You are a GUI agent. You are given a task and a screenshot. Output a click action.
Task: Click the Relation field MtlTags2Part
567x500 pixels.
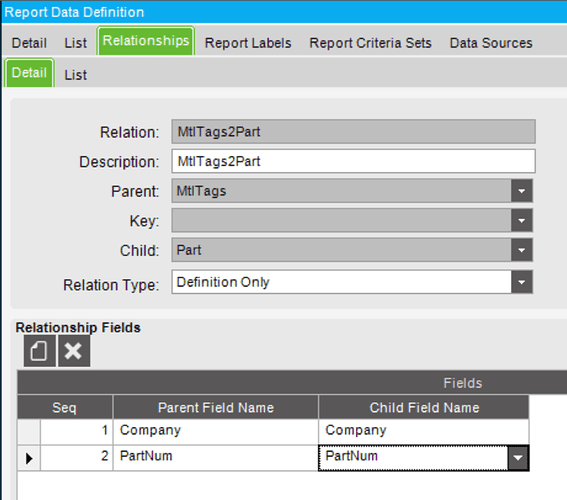pyautogui.click(x=353, y=132)
